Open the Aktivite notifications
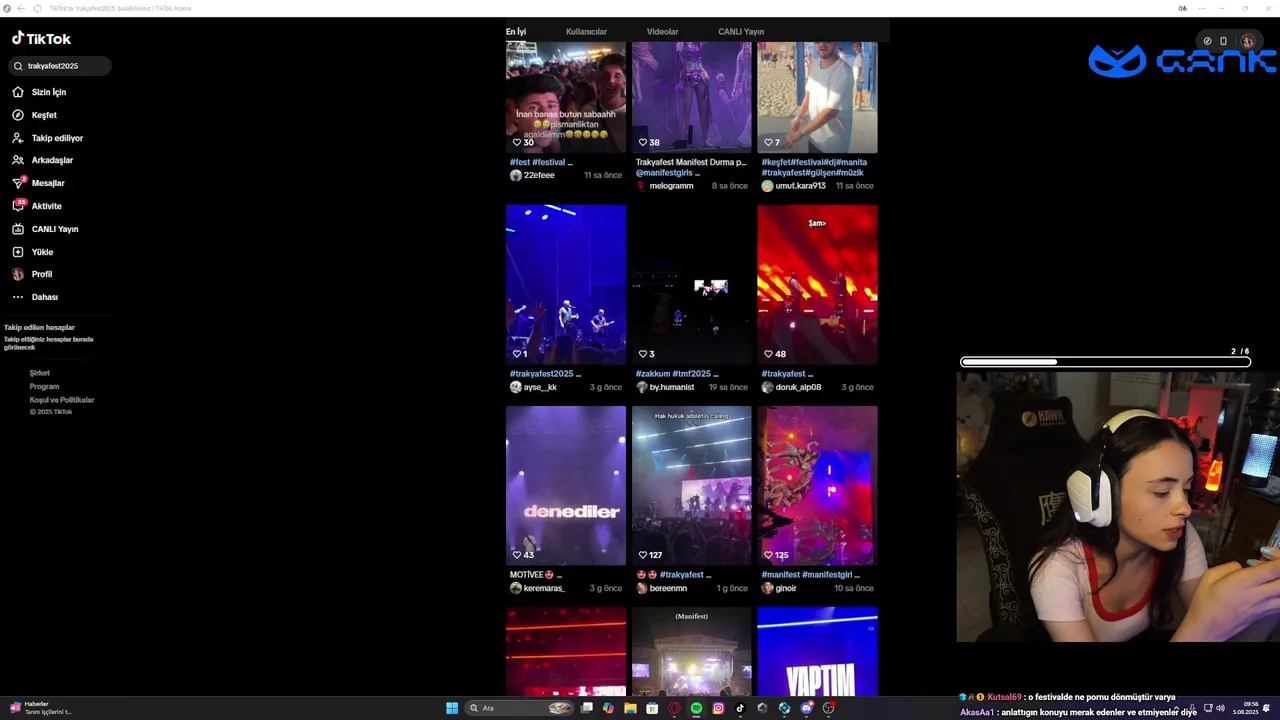 [x=36, y=206]
